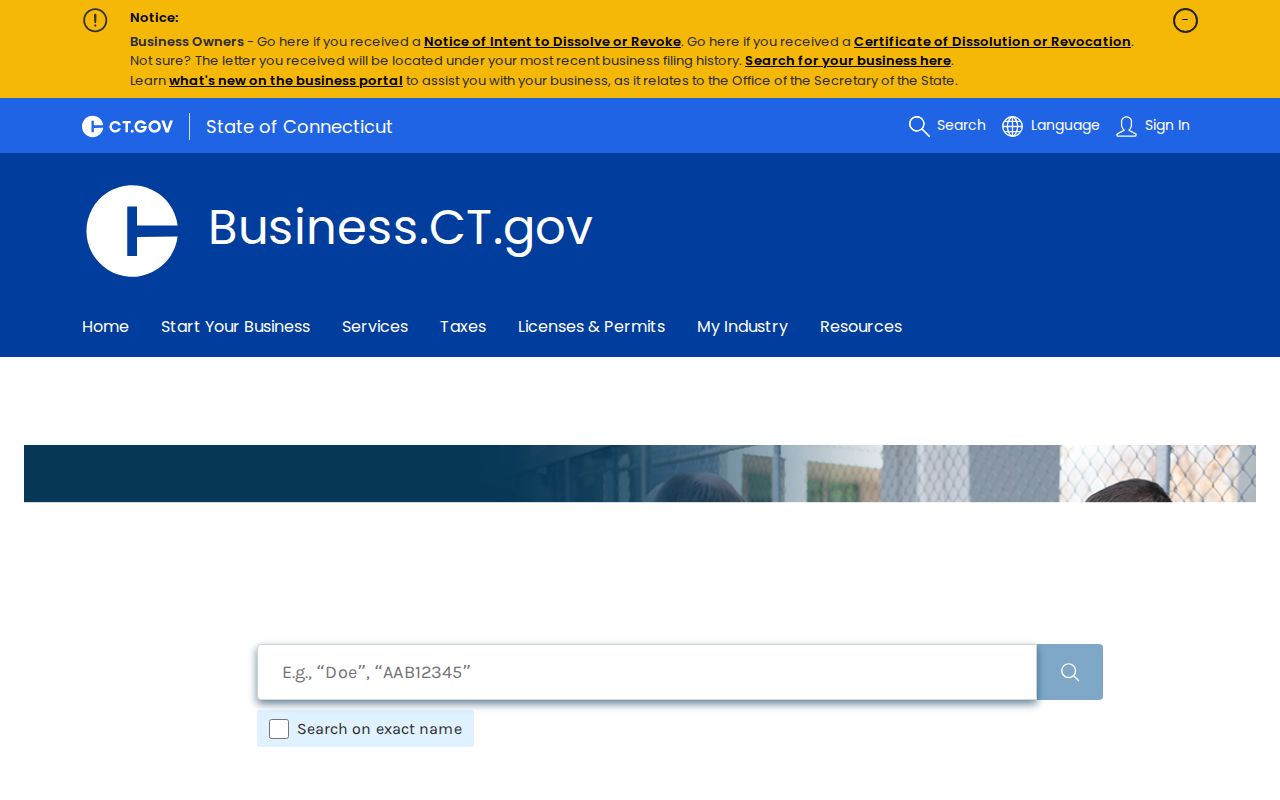Enable Search on exact name checkbox
The height and width of the screenshot is (800, 1280).
[279, 729]
